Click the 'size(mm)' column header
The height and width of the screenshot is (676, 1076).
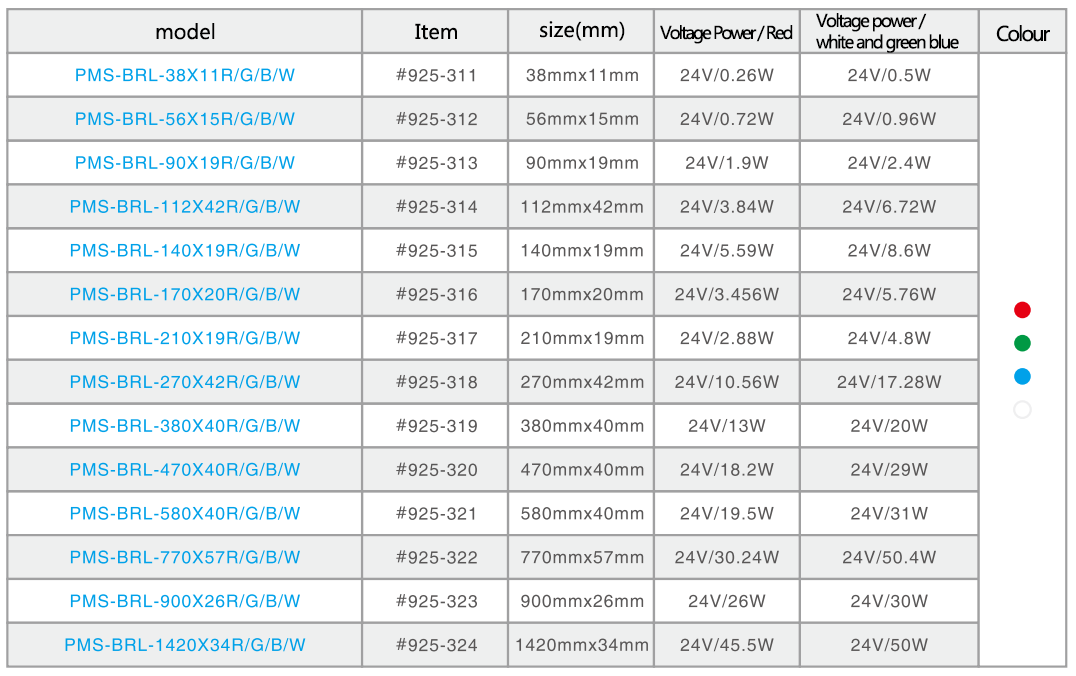581,30
